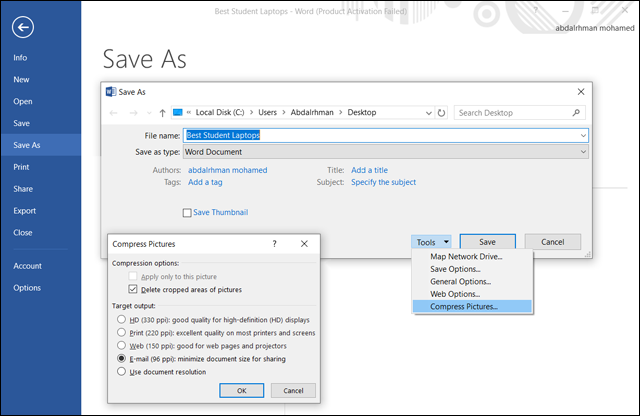Screen dimensions: 640x416
Task: Select Save As in backstage sidebar
Action: (41, 145)
